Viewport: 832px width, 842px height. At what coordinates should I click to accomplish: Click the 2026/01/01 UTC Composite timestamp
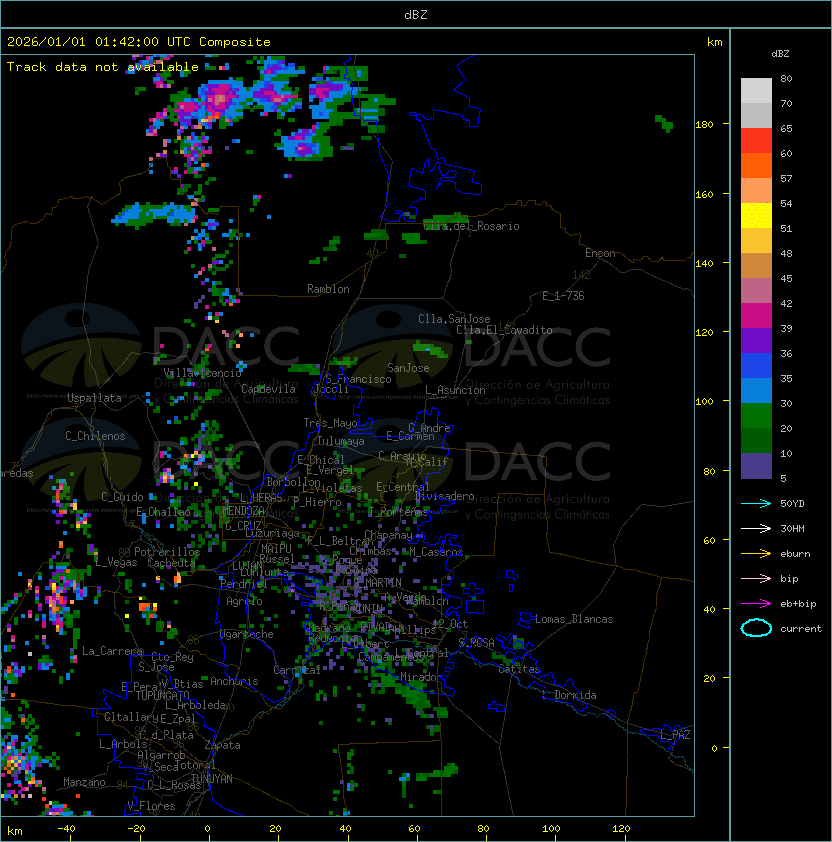[138, 42]
